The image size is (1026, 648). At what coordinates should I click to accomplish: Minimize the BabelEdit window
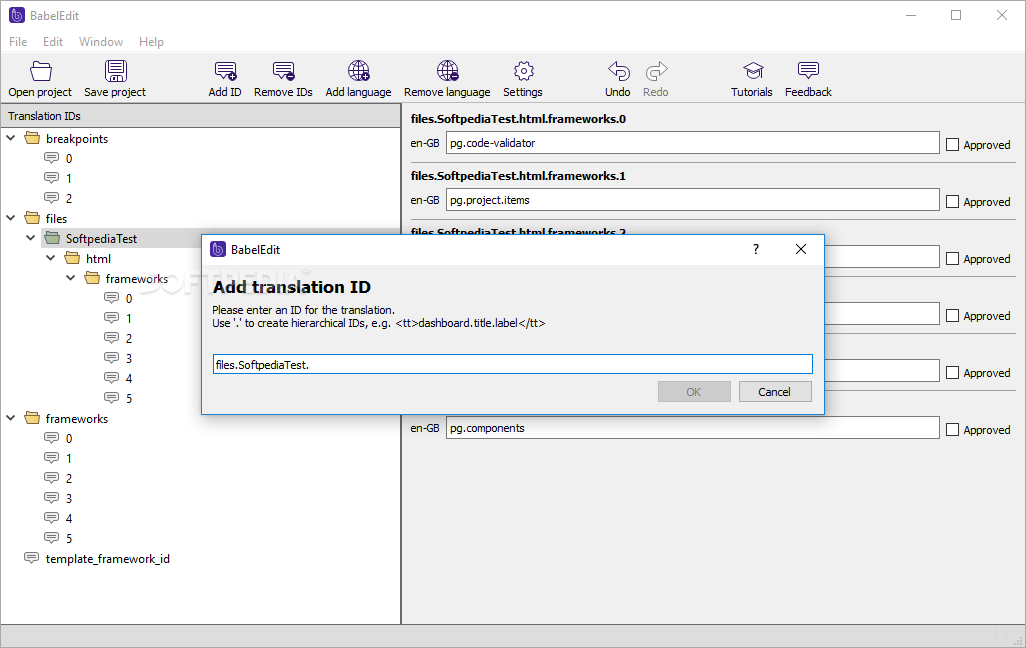click(x=911, y=15)
